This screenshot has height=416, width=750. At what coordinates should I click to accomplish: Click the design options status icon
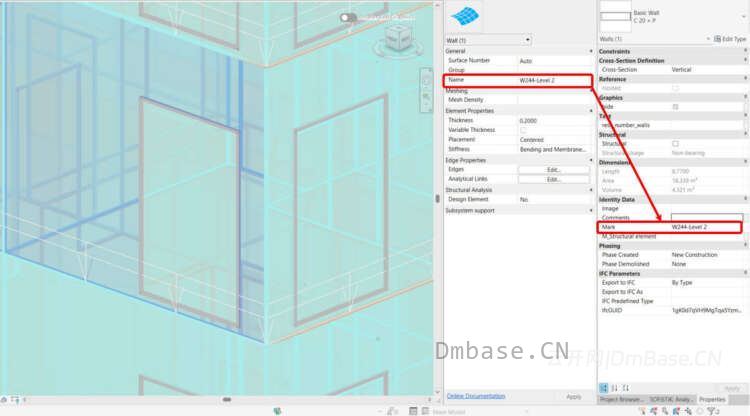click(x=413, y=411)
